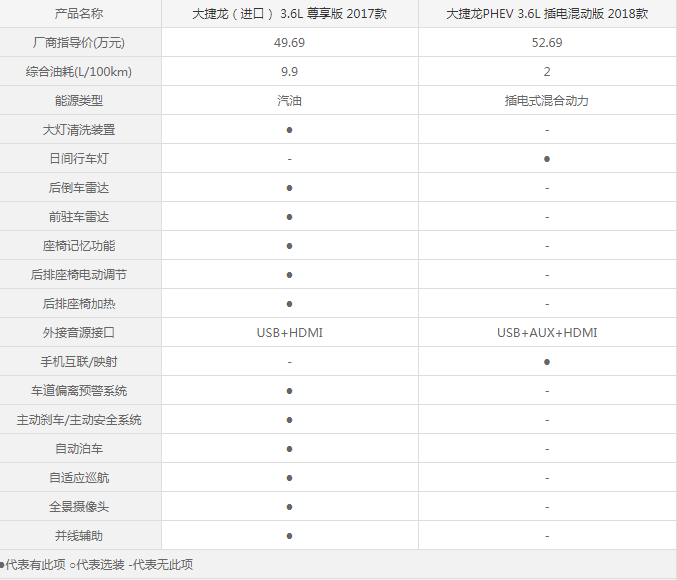
Task: Click the 后倒车雷达 row label
Action: [79, 188]
